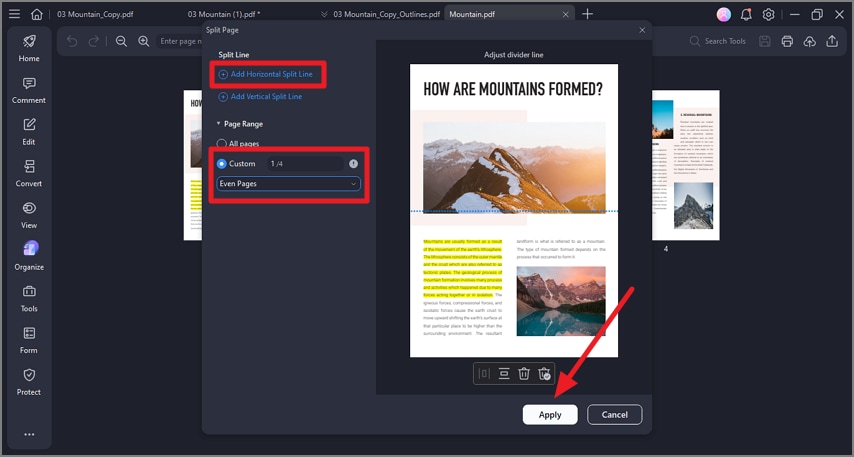Open the Protect tool in sidebar
This screenshot has height=457, width=854.
[x=29, y=382]
